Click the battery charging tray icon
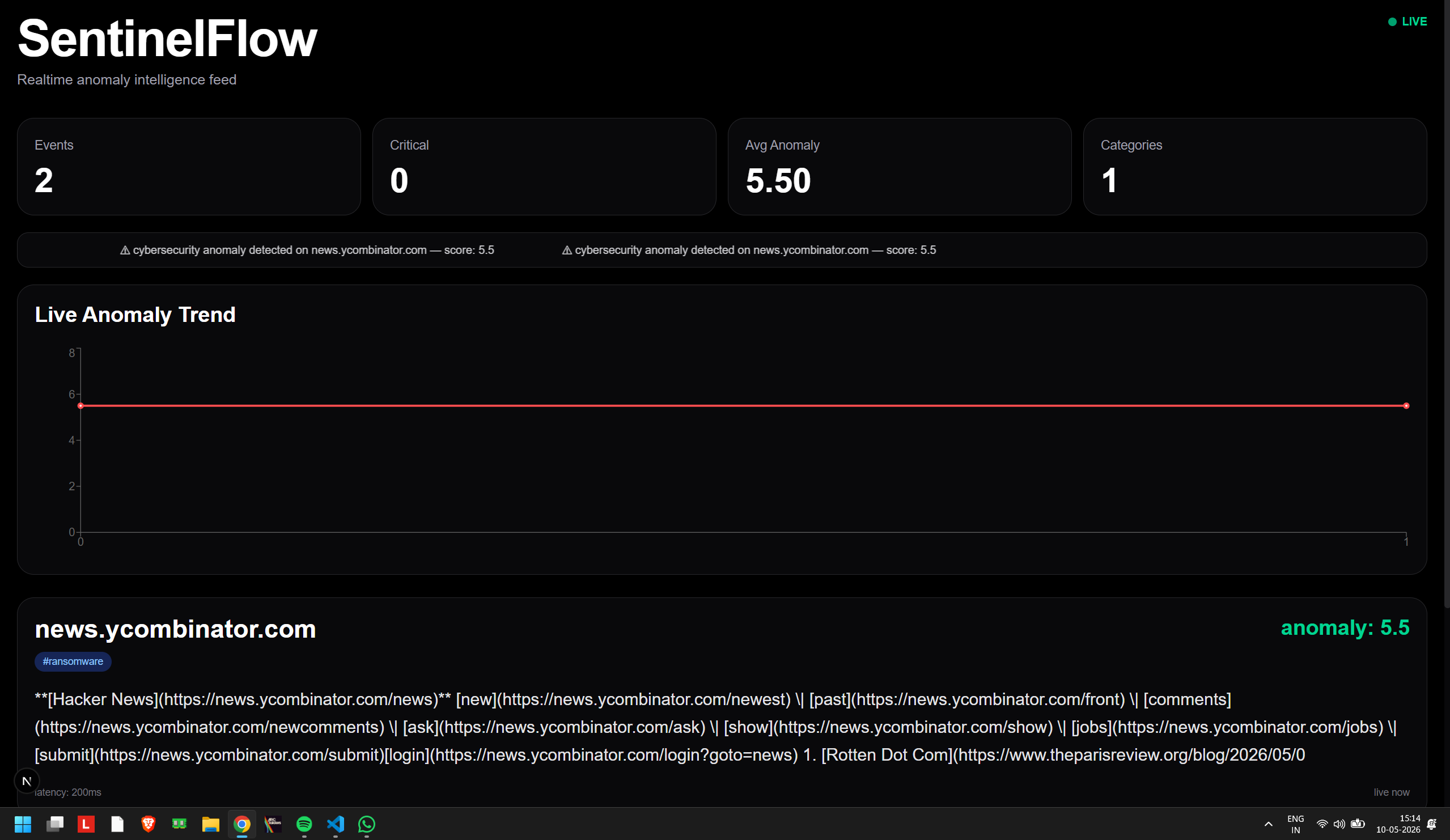Viewport: 1450px width, 840px height. point(1358,824)
